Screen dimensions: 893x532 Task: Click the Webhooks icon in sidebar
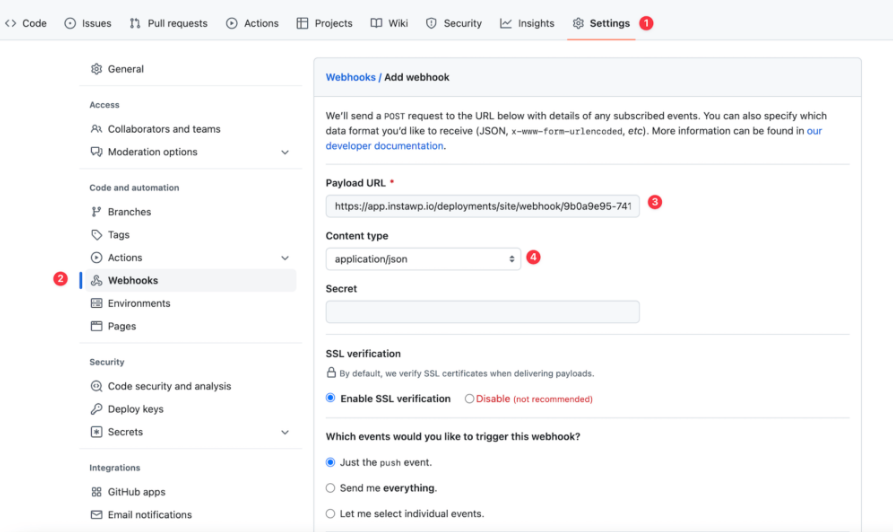click(96, 280)
